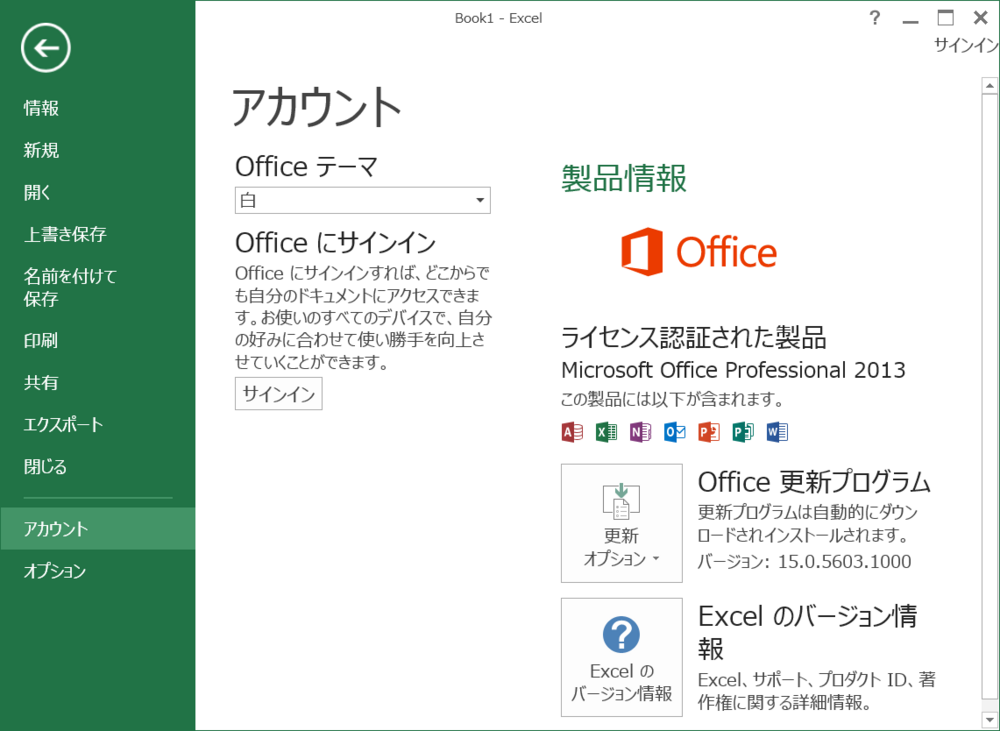This screenshot has width=1000, height=731.
Task: Click the サインイン link at the top right
Action: 966,45
